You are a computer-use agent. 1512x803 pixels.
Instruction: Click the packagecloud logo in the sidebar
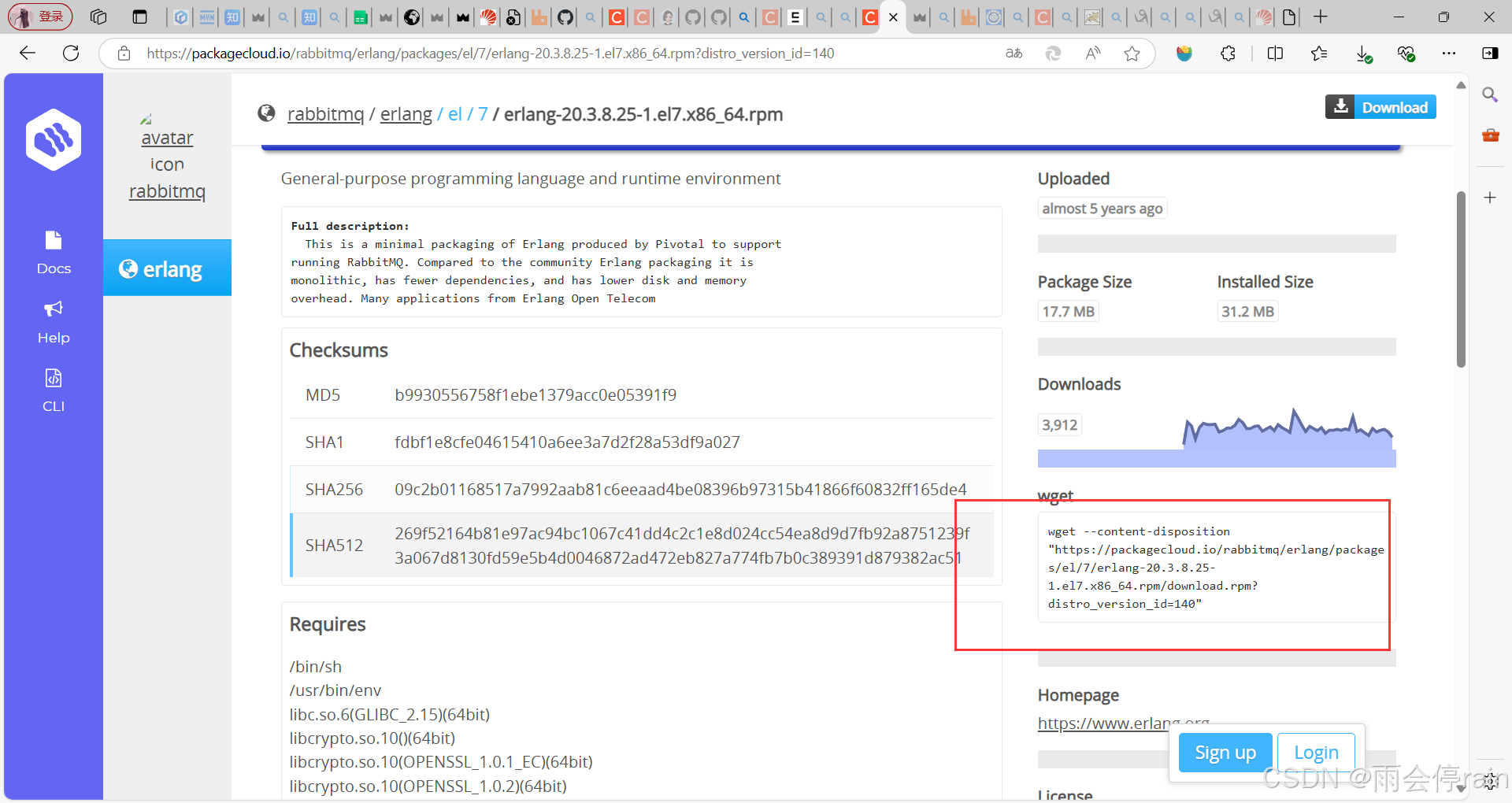point(53,139)
